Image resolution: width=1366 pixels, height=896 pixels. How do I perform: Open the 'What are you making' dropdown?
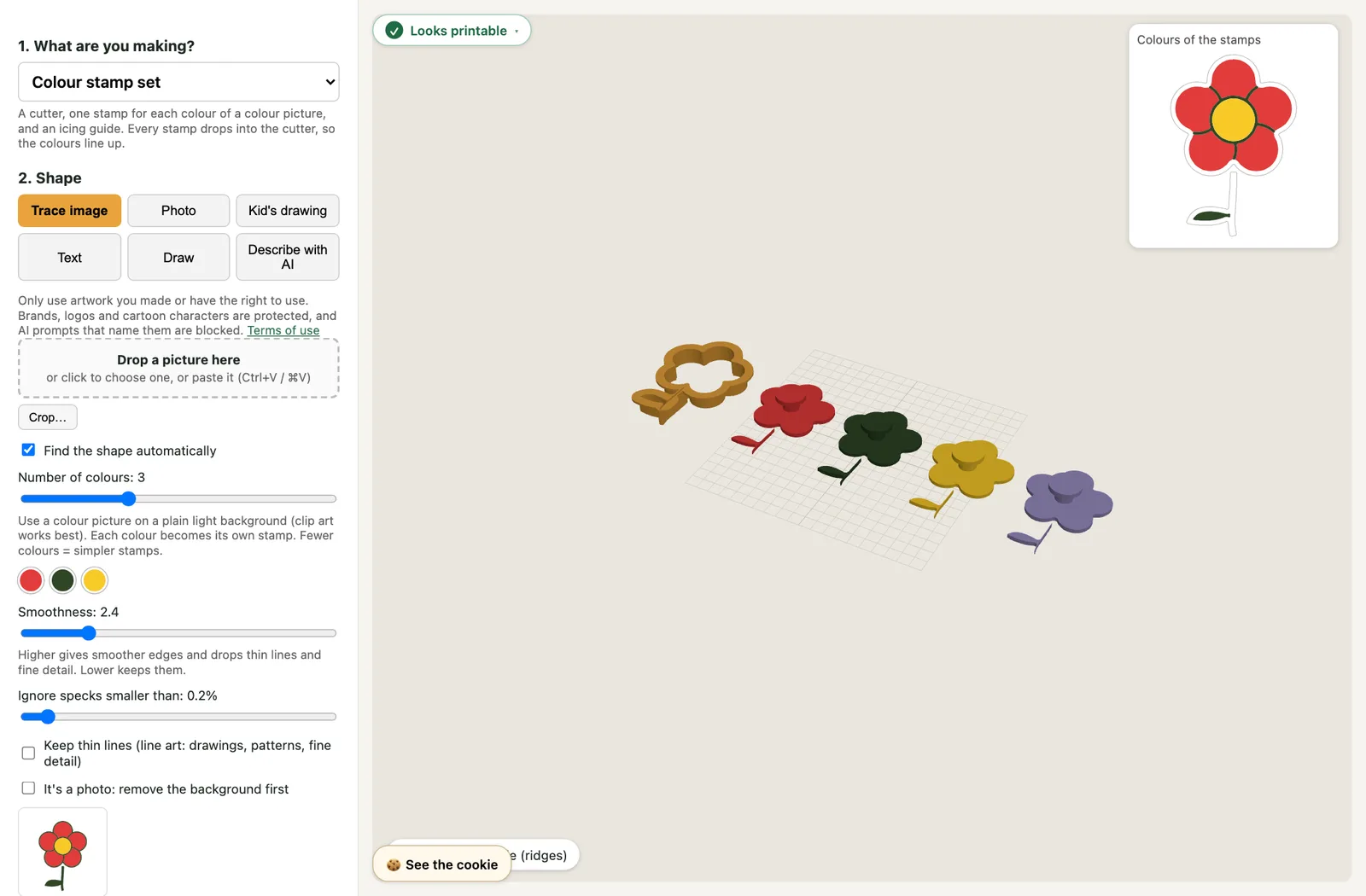tap(178, 82)
